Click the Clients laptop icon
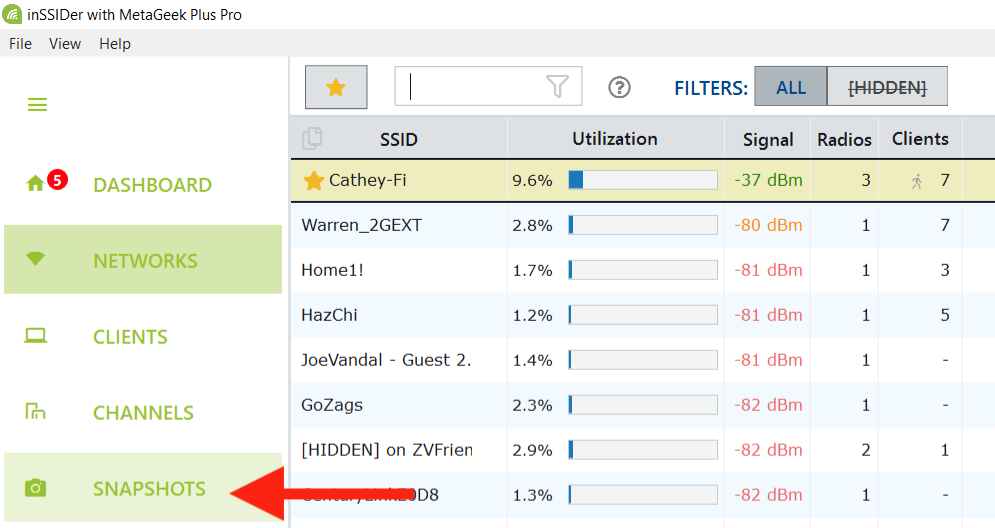The height and width of the screenshot is (528, 995). pos(36,336)
